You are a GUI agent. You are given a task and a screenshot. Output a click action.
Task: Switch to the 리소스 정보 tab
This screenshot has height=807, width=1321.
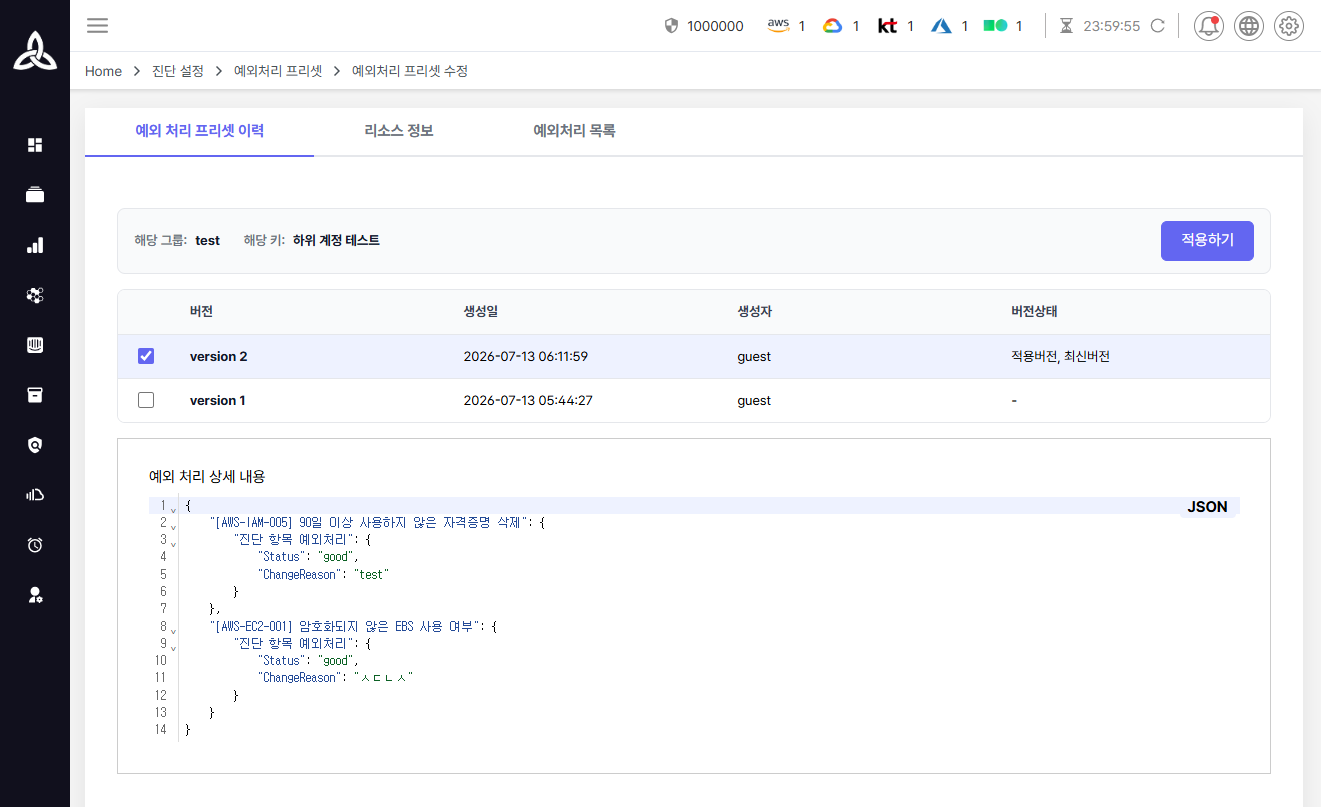pyautogui.click(x=399, y=131)
